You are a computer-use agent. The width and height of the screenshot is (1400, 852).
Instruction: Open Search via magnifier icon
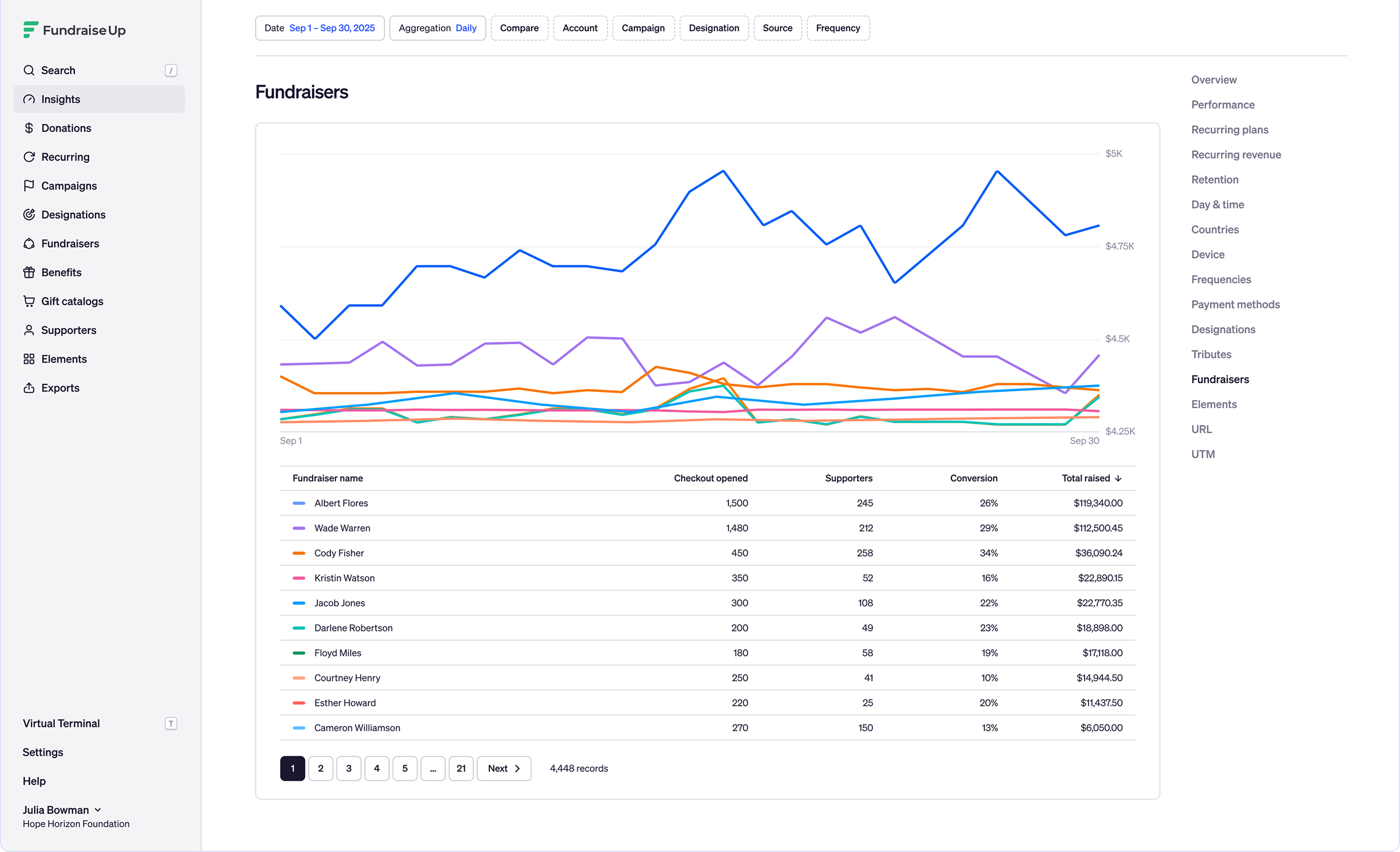29,70
